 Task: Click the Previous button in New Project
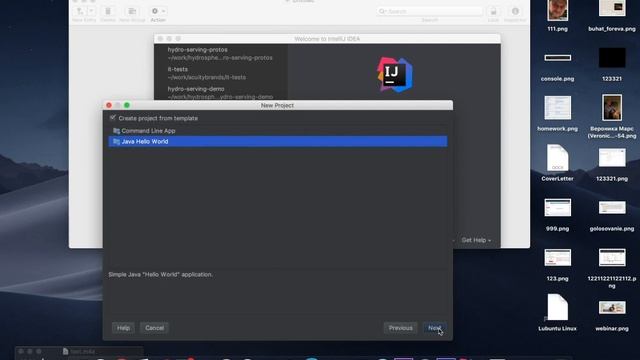pos(400,328)
